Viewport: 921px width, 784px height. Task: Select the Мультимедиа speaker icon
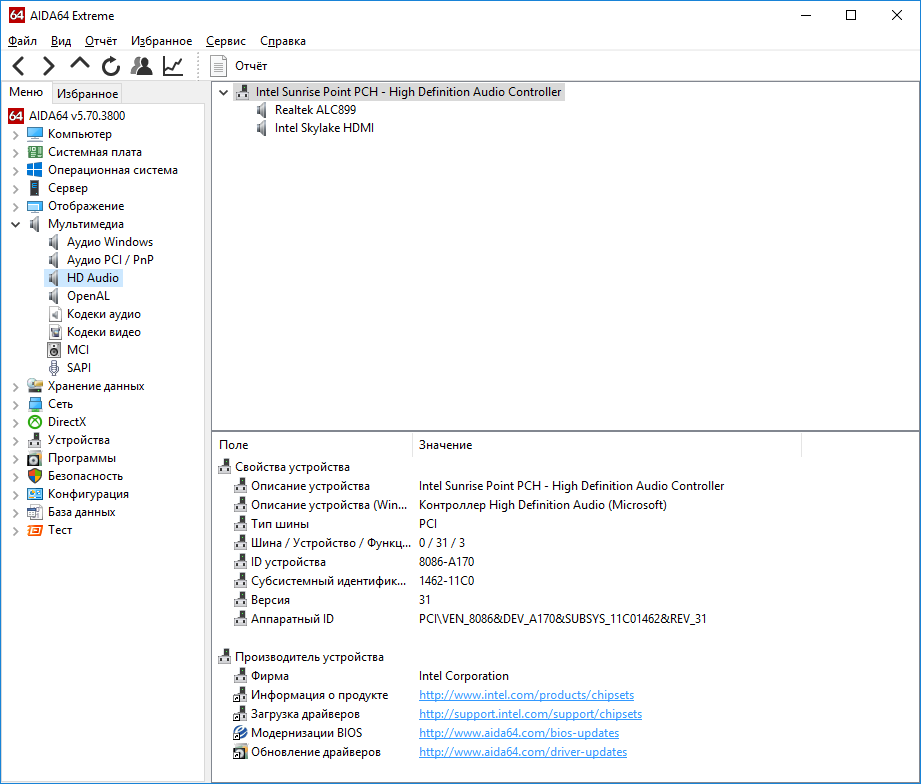point(35,224)
